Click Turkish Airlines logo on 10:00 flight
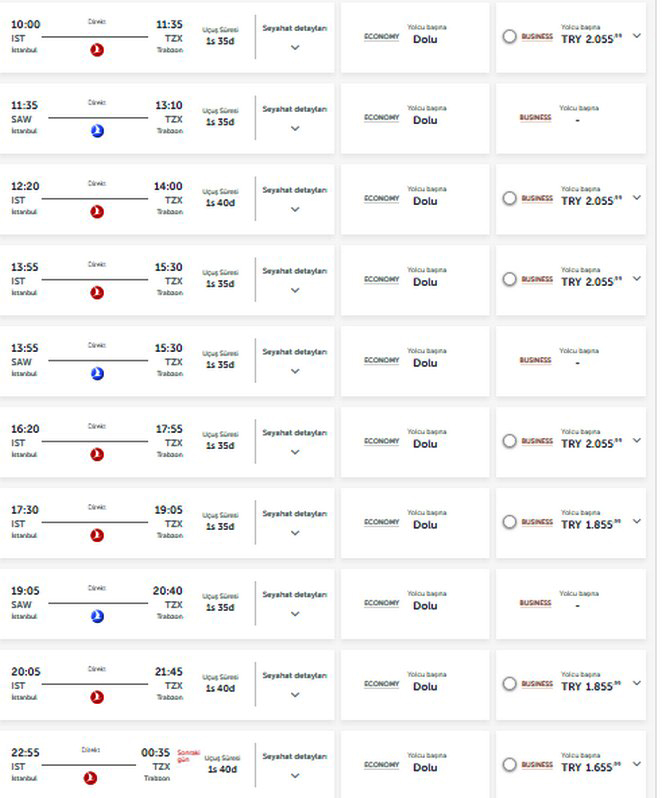This screenshot has height=798, width=670. click(97, 50)
